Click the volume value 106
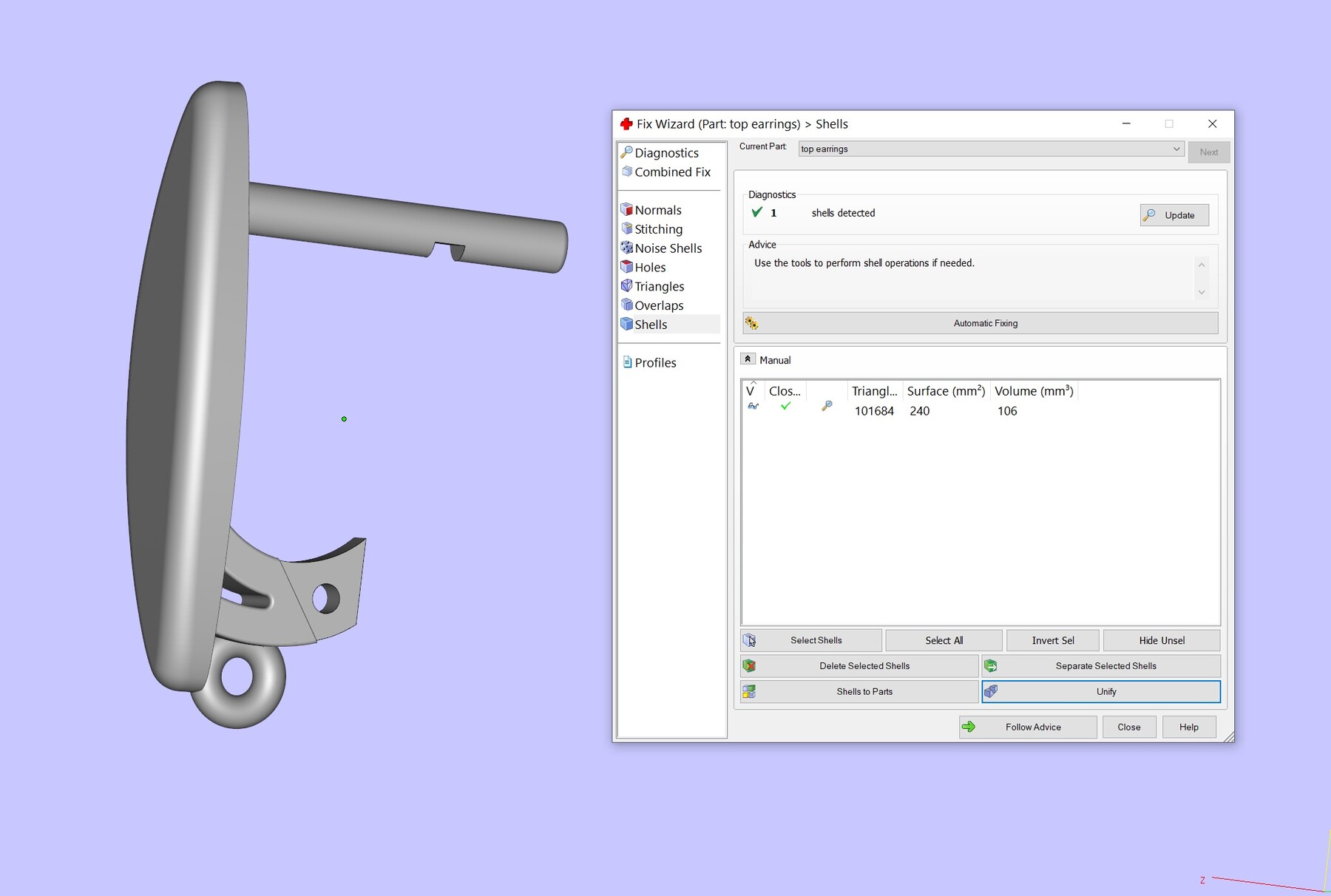 coord(1007,411)
